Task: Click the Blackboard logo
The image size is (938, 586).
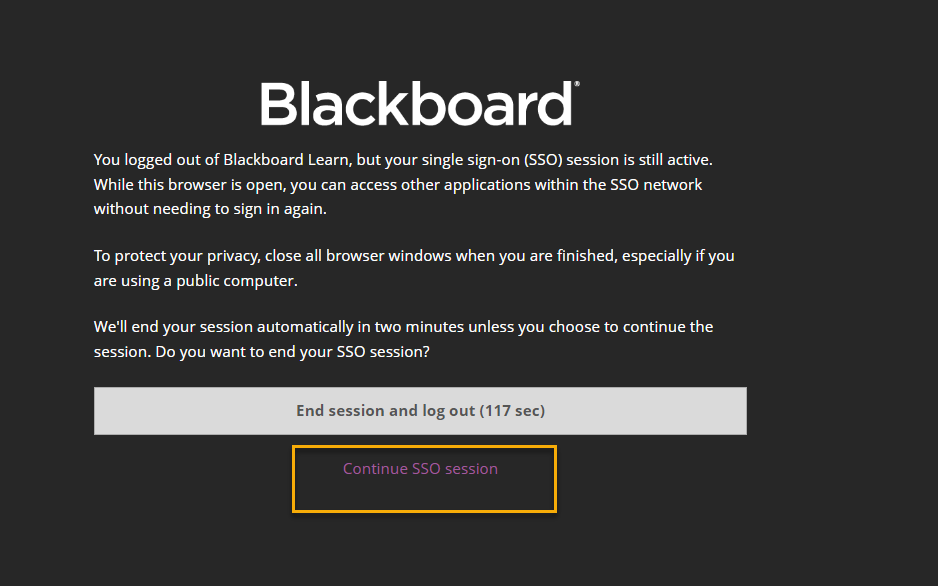Action: click(417, 104)
